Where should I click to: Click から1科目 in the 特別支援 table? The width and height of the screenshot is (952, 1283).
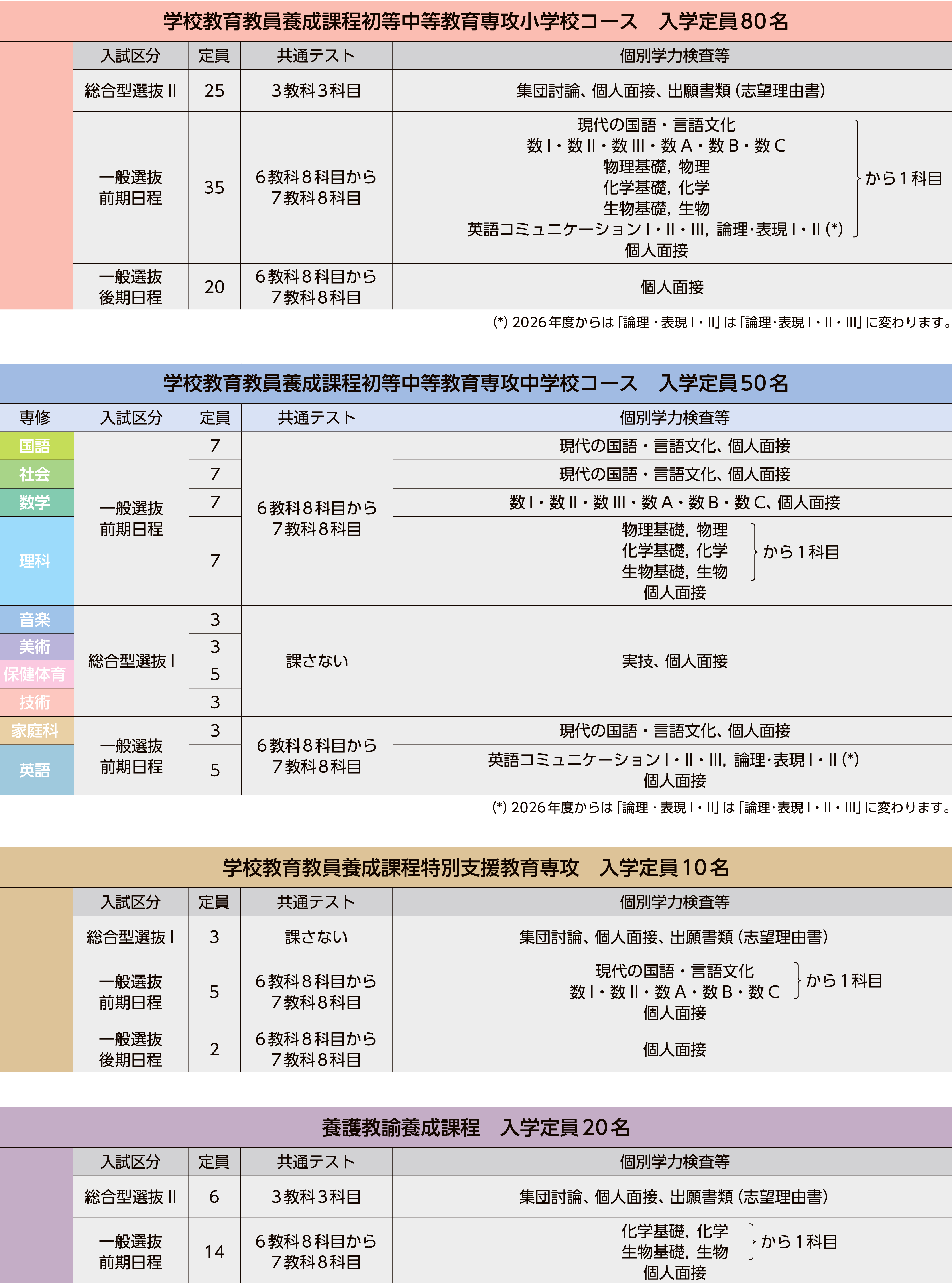pyautogui.click(x=844, y=980)
